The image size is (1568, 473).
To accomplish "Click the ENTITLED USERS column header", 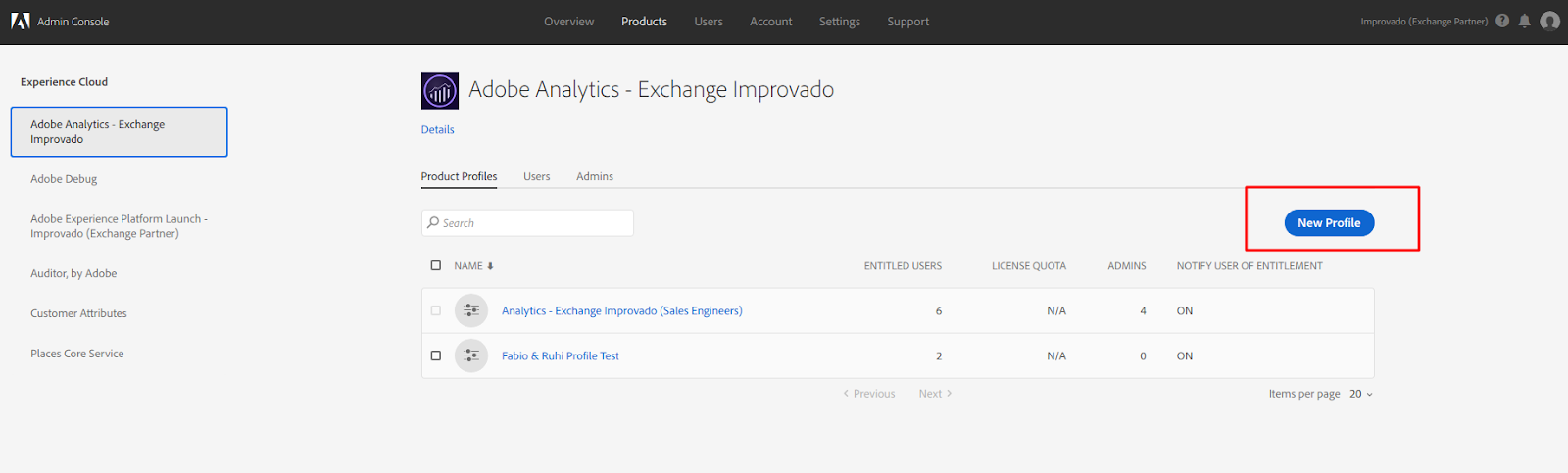I will point(903,266).
